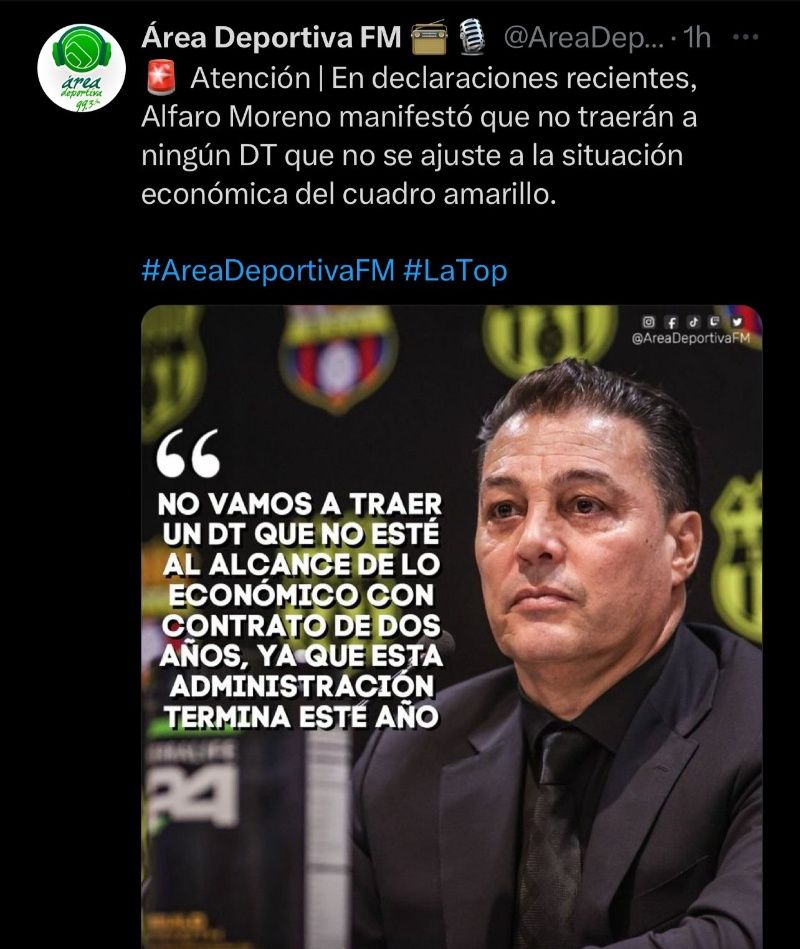Open the three-dot tweet options menu
This screenshot has height=949, width=800.
[x=745, y=38]
